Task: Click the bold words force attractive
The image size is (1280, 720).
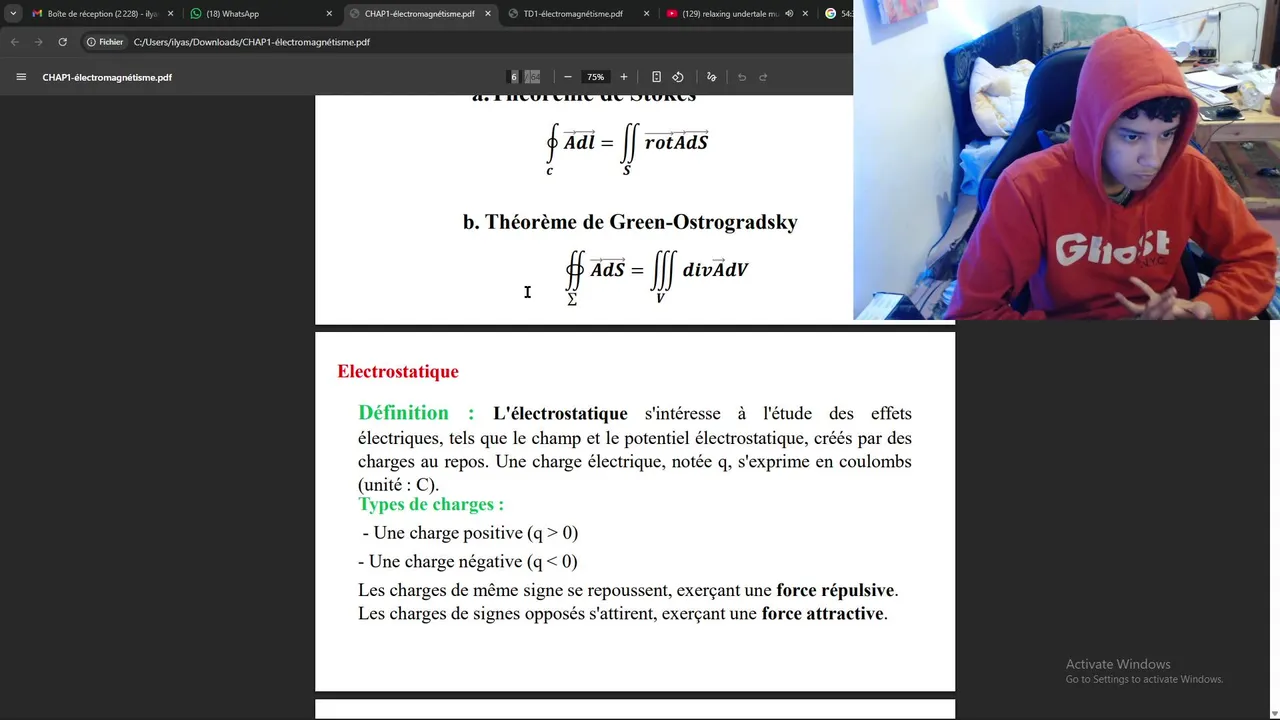Action: click(x=823, y=613)
